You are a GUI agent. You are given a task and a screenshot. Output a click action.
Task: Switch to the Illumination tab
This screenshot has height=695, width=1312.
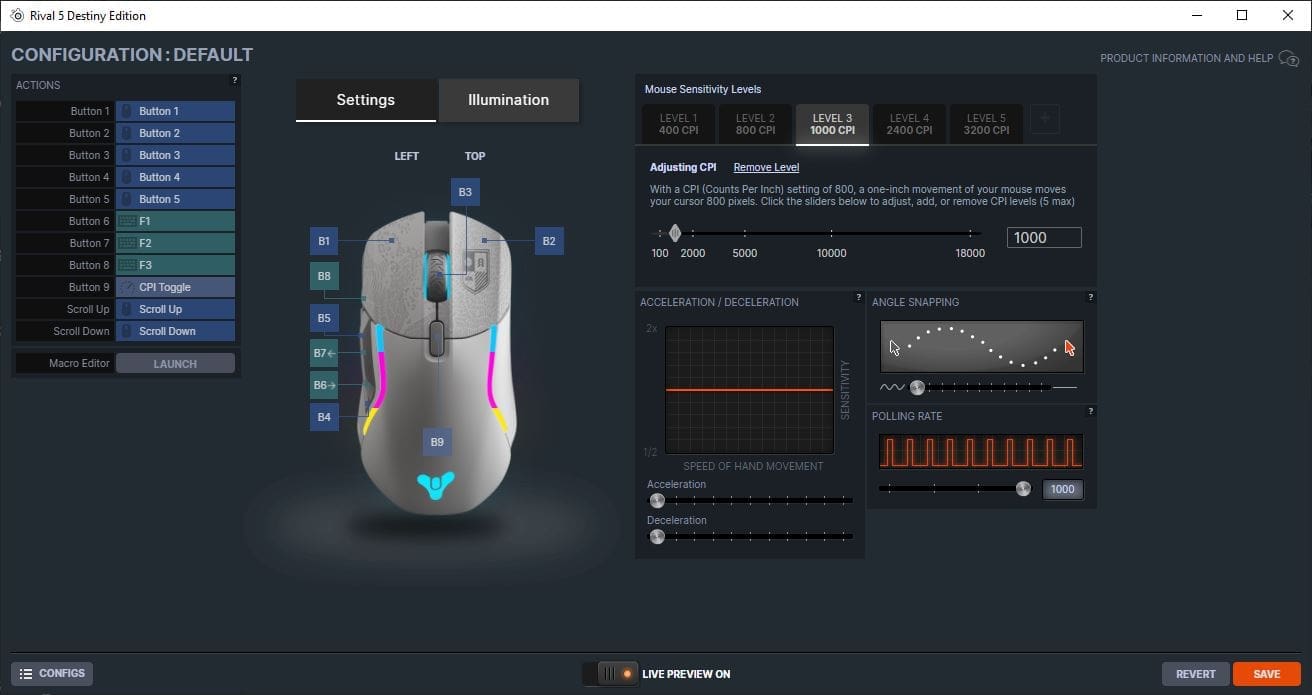click(508, 100)
